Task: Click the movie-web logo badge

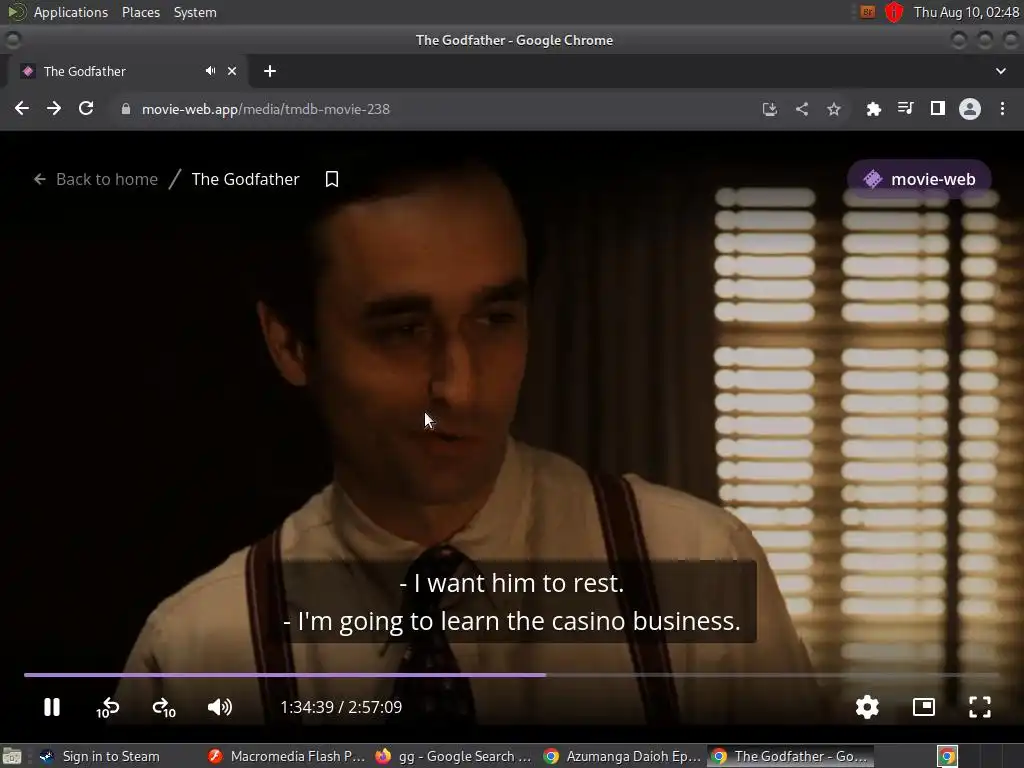Action: click(x=920, y=179)
